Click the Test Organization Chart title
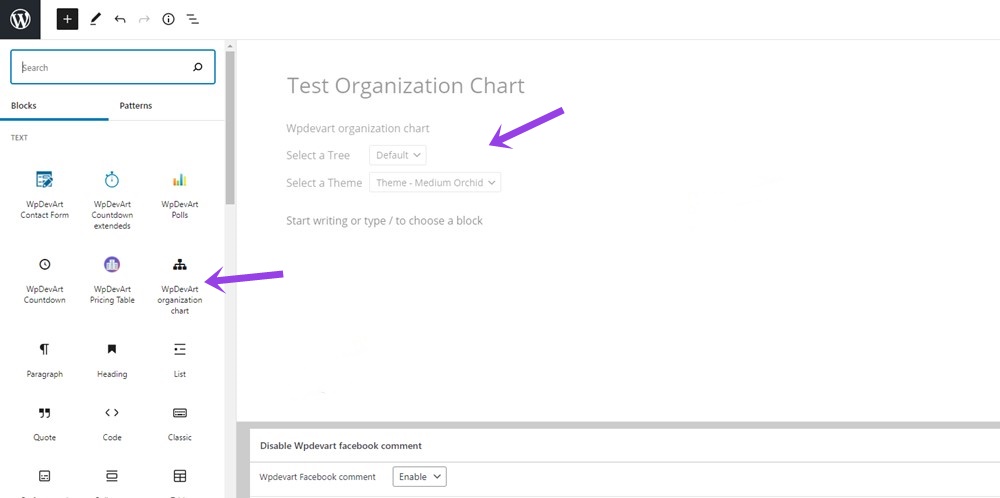 pos(405,86)
